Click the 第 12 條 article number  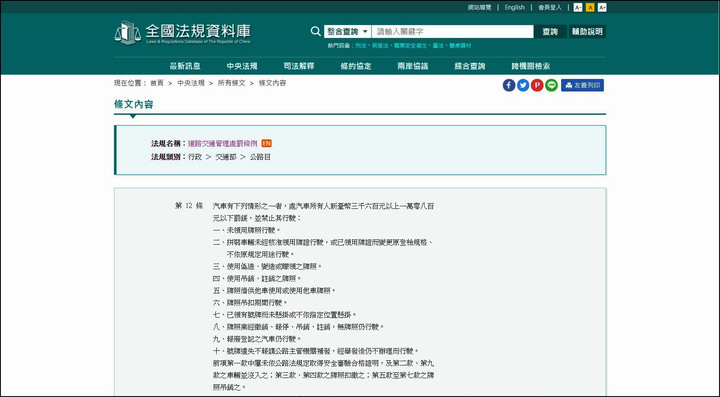[189, 206]
